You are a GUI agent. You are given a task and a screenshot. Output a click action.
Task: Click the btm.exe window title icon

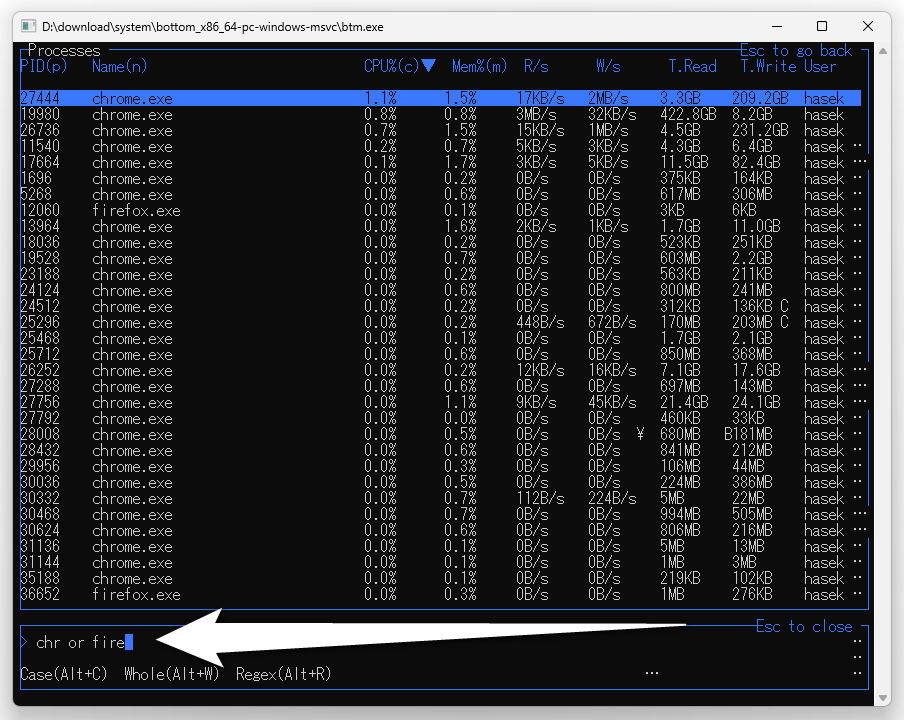pos(28,27)
